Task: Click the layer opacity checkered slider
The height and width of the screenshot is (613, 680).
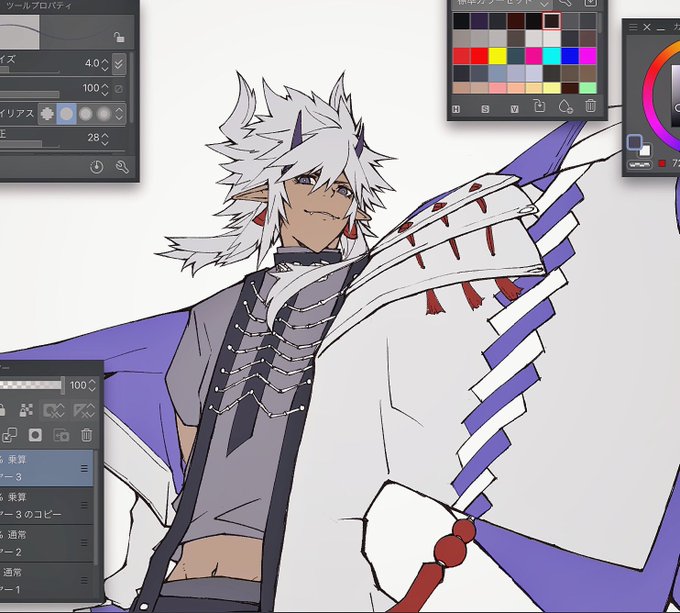Action: pos(31,385)
